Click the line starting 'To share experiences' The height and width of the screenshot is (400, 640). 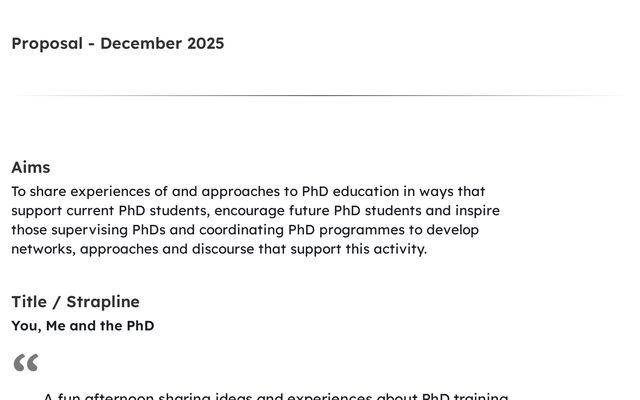[247, 191]
